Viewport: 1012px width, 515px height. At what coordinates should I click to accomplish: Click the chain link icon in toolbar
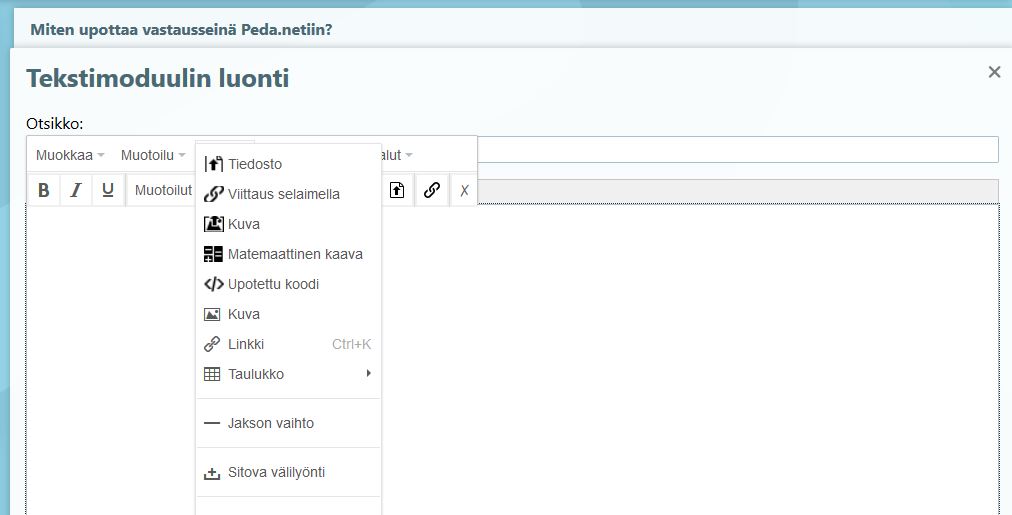pyautogui.click(x=431, y=190)
